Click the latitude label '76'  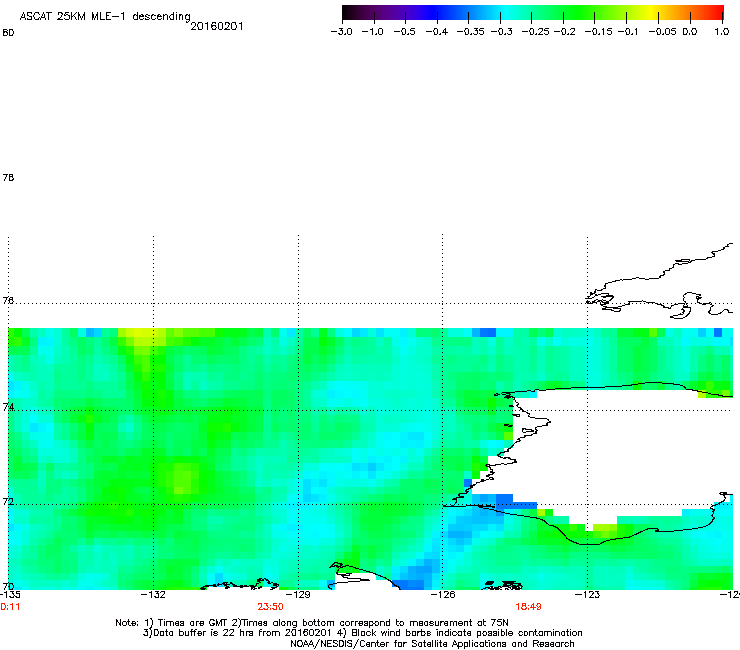[x=8, y=300]
